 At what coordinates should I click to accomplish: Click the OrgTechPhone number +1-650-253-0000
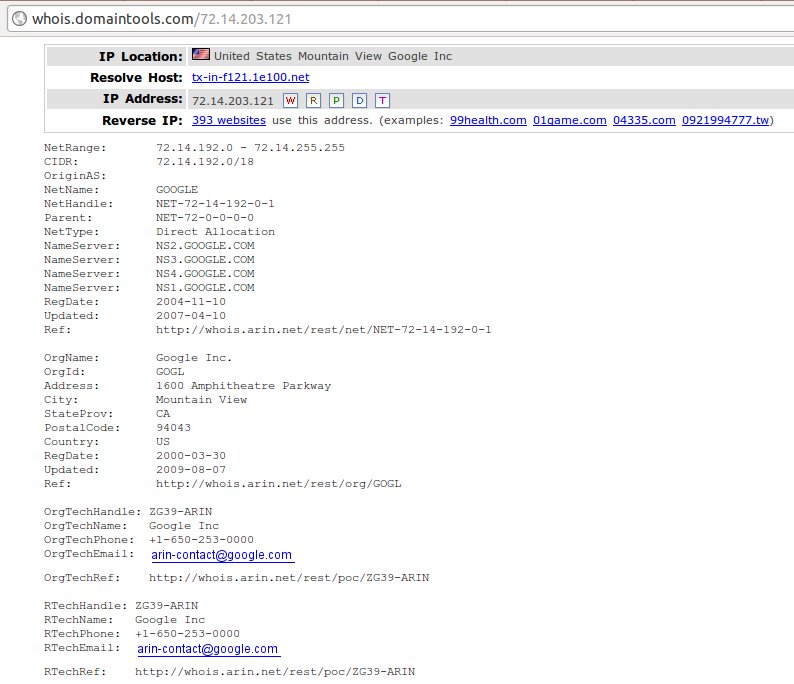click(201, 540)
